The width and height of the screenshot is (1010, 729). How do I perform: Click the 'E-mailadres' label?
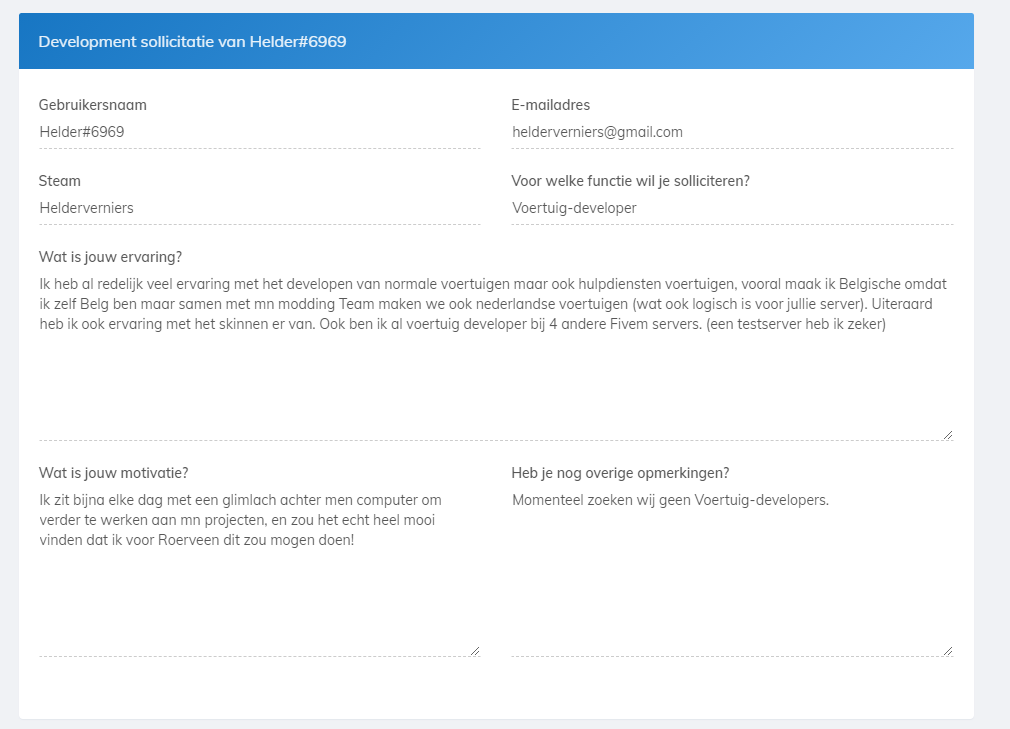pyautogui.click(x=550, y=105)
